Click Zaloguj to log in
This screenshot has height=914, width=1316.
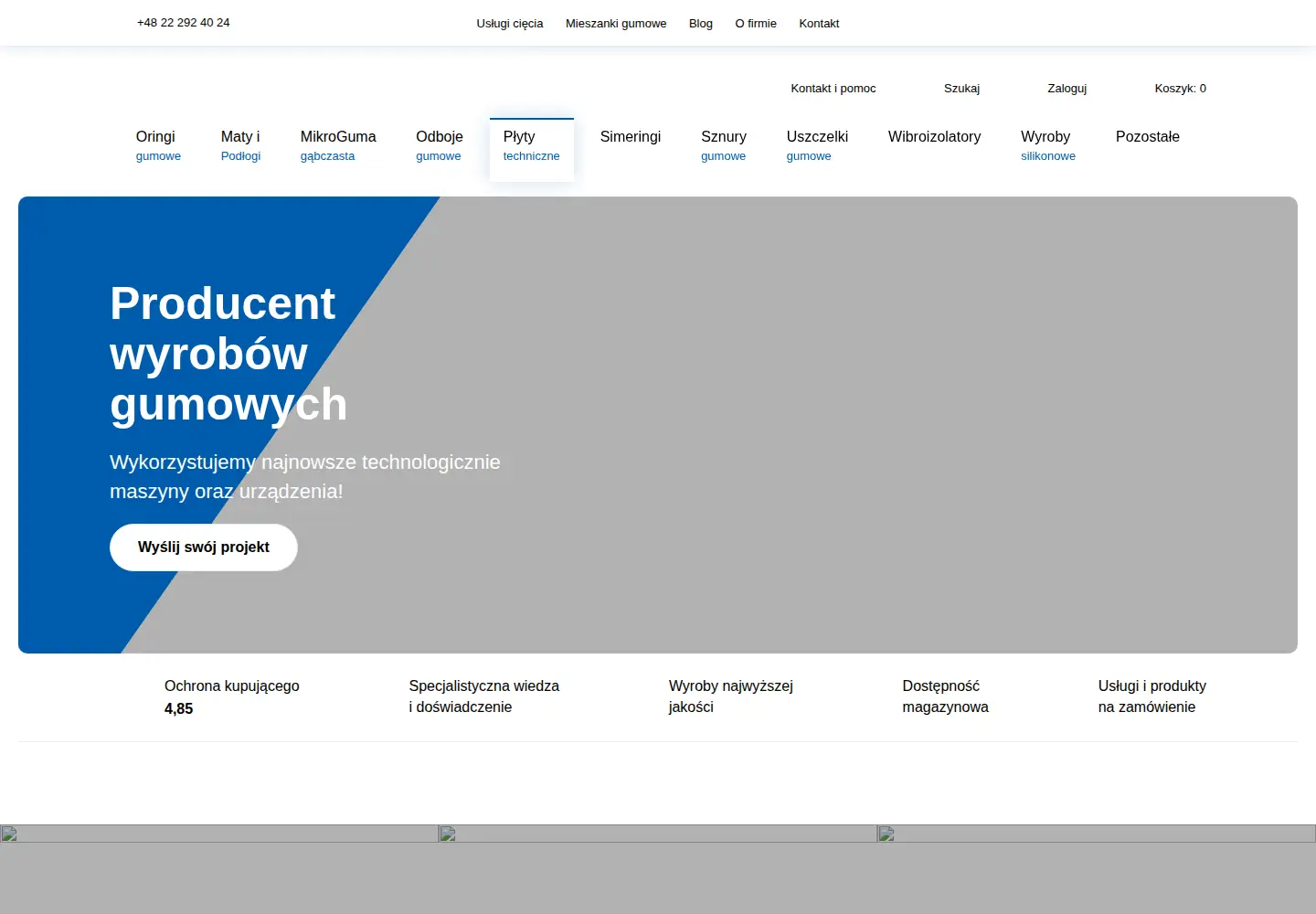pyautogui.click(x=1067, y=89)
